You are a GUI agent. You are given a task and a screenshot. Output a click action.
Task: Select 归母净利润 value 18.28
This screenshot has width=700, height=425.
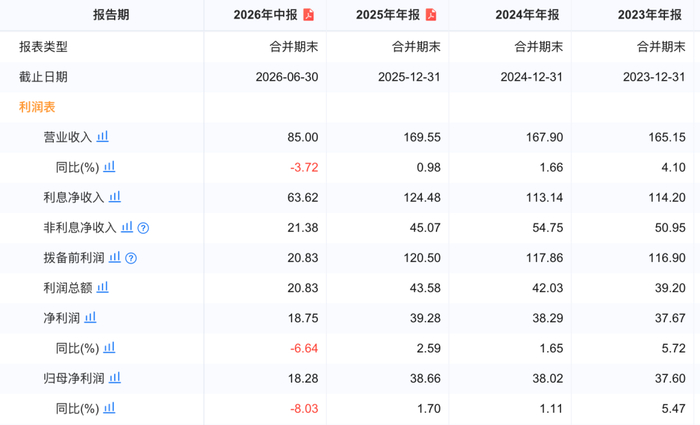coord(303,378)
